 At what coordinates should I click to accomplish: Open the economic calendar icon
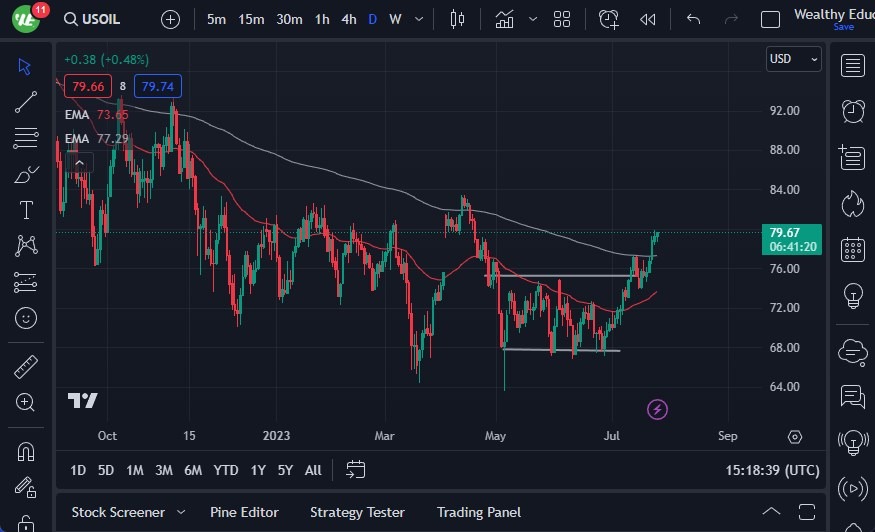852,249
